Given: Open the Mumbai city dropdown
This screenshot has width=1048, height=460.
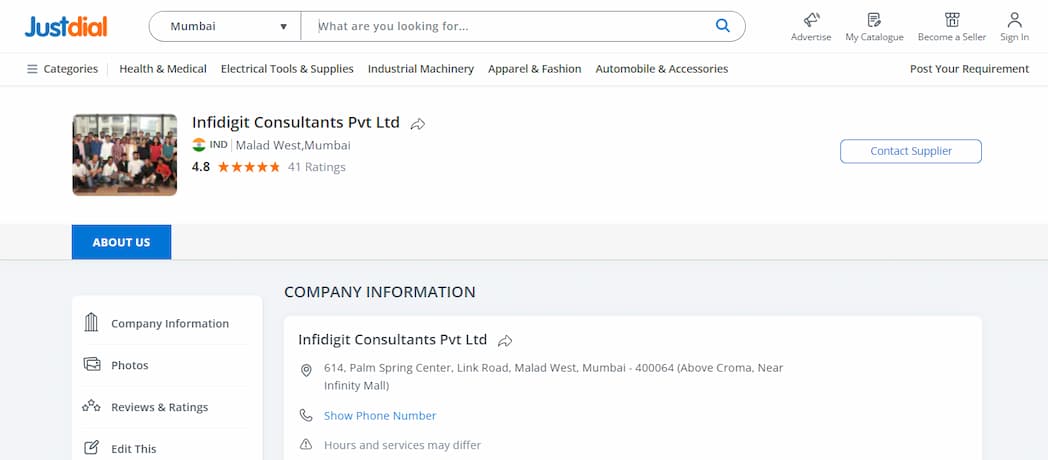Looking at the screenshot, I should click(225, 27).
